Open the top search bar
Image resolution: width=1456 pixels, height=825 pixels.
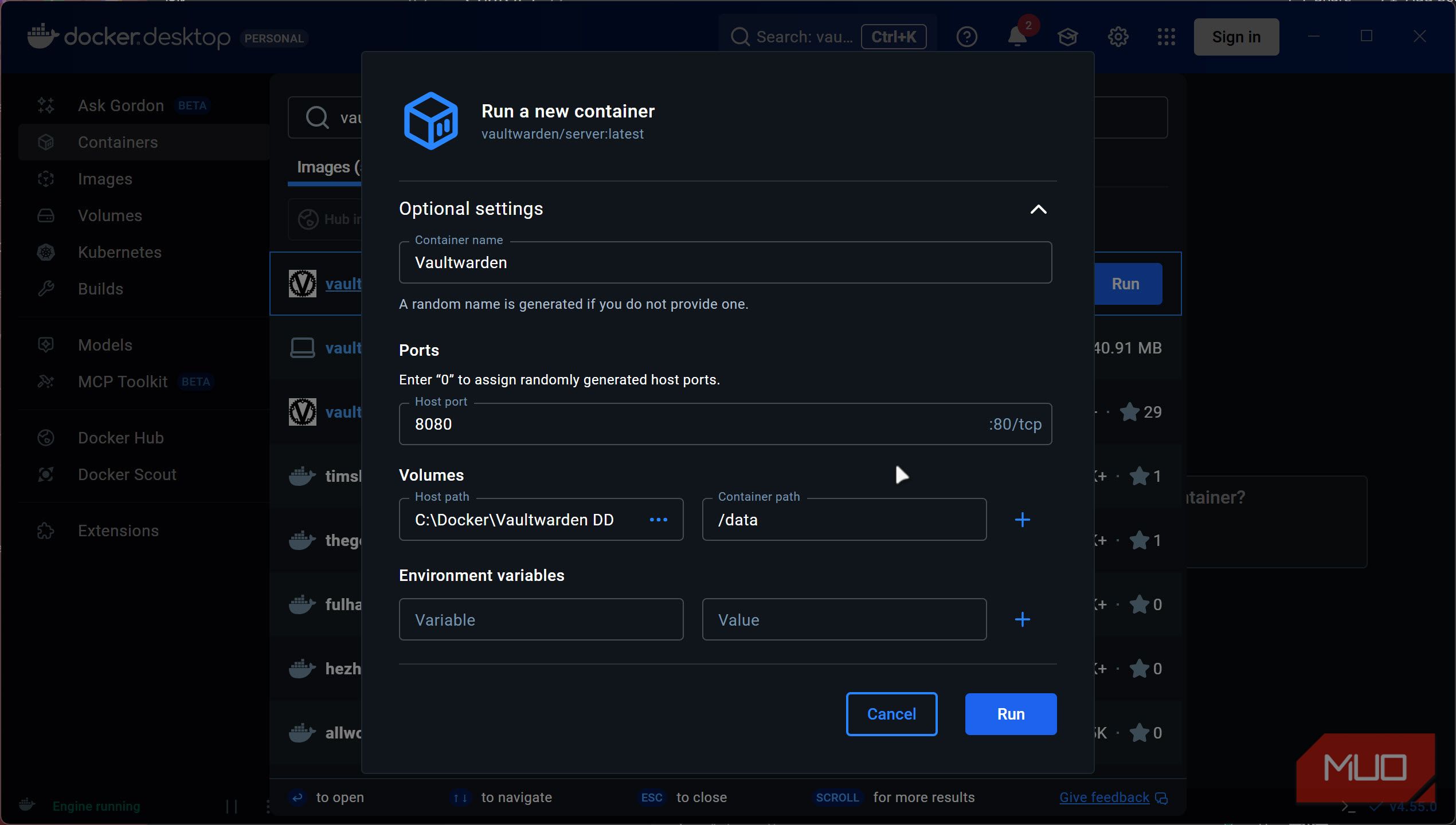828,37
